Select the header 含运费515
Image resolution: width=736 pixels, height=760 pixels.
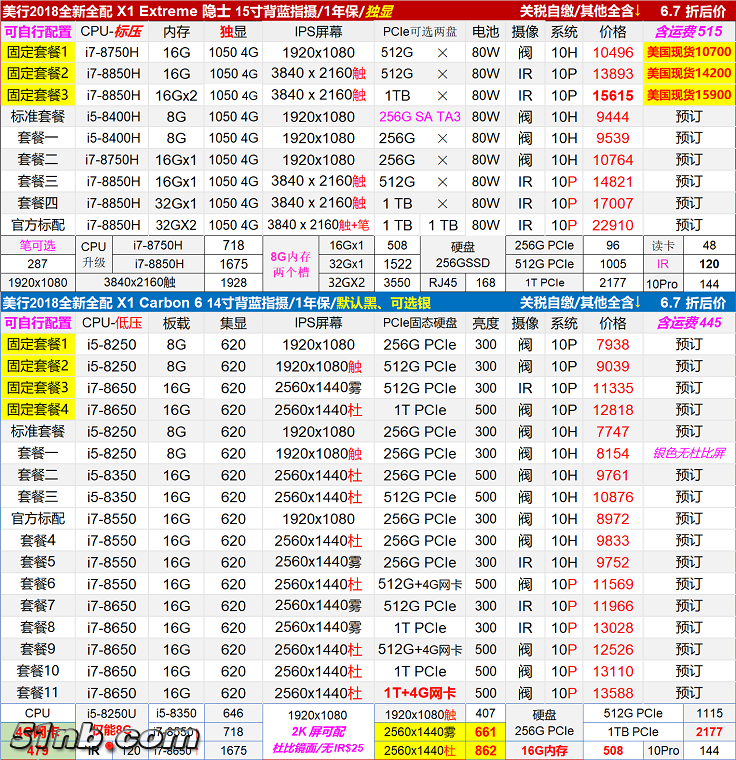688,32
